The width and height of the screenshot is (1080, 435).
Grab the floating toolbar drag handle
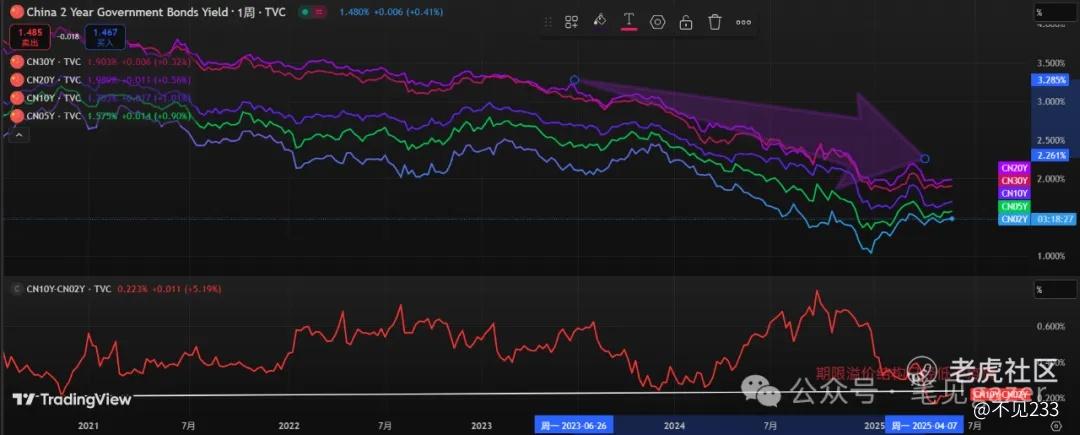pyautogui.click(x=548, y=22)
